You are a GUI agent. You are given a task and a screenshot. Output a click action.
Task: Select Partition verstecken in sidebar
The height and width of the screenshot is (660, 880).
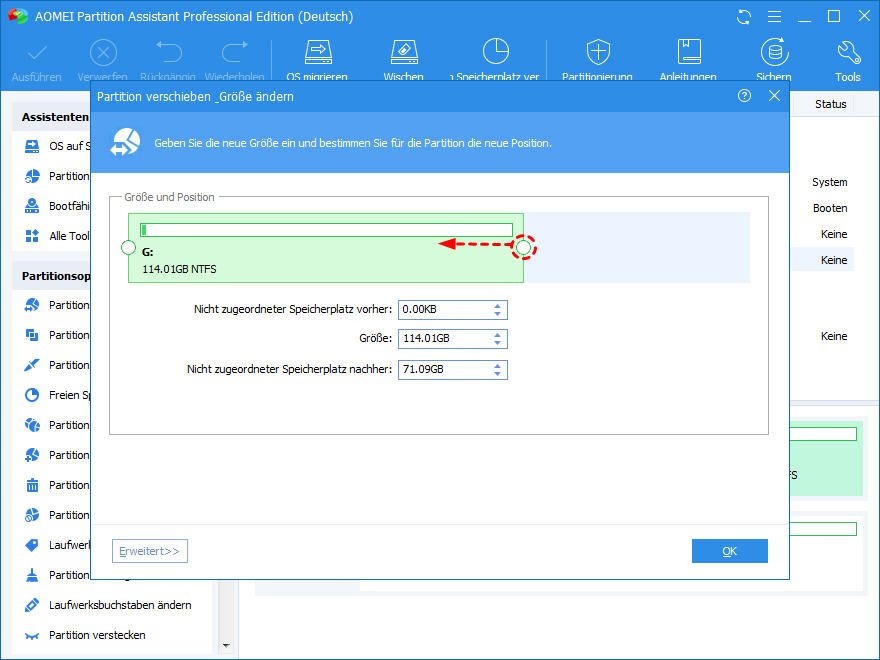click(97, 635)
